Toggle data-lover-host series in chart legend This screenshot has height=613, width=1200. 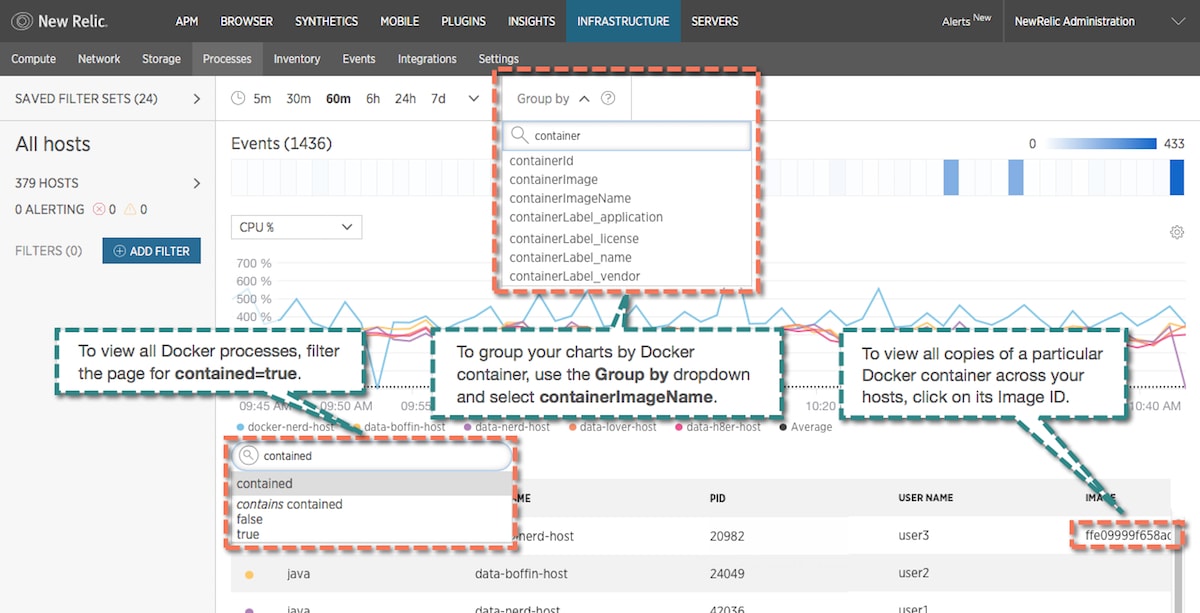tap(613, 427)
